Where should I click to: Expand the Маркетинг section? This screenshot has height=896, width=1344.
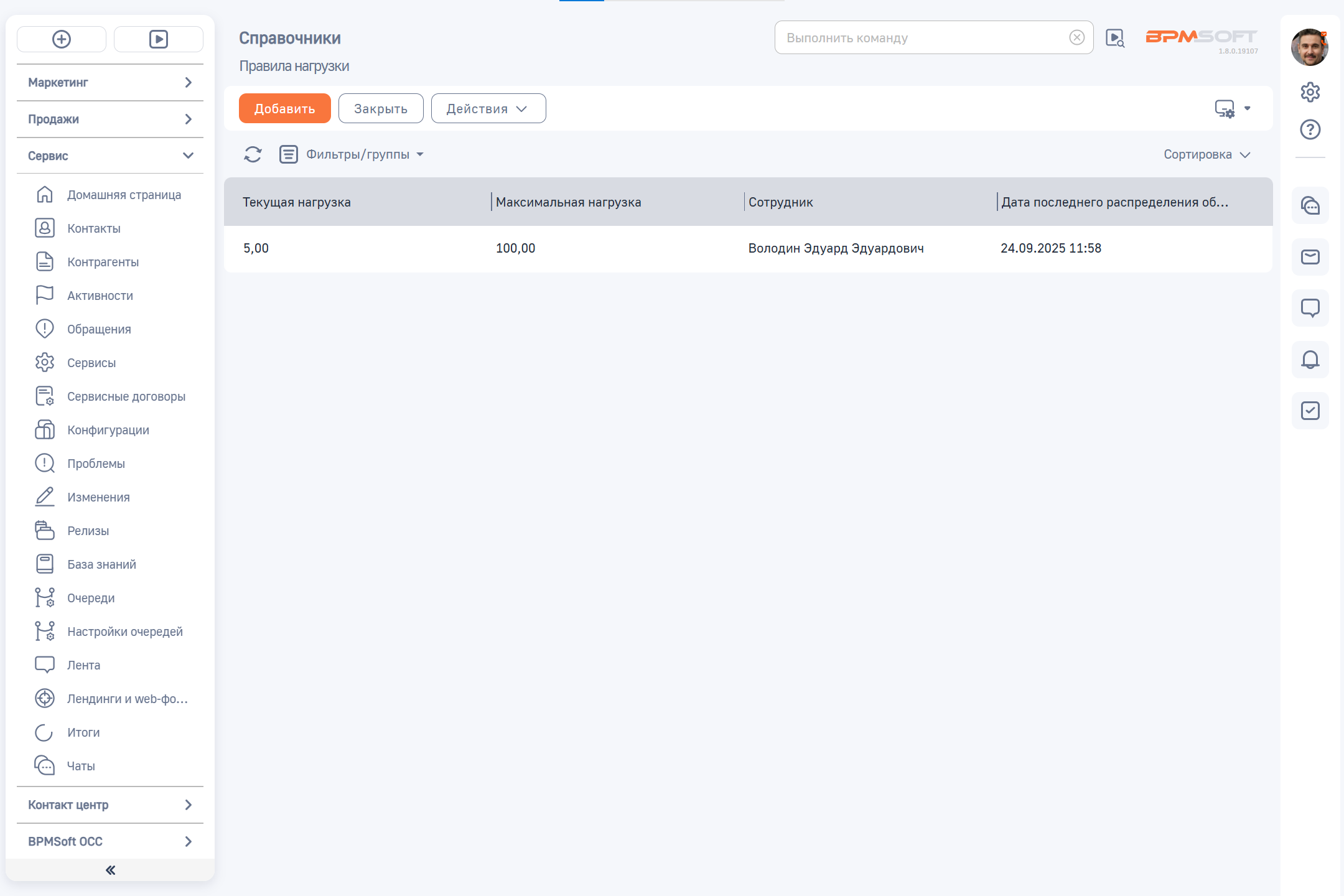click(x=110, y=82)
